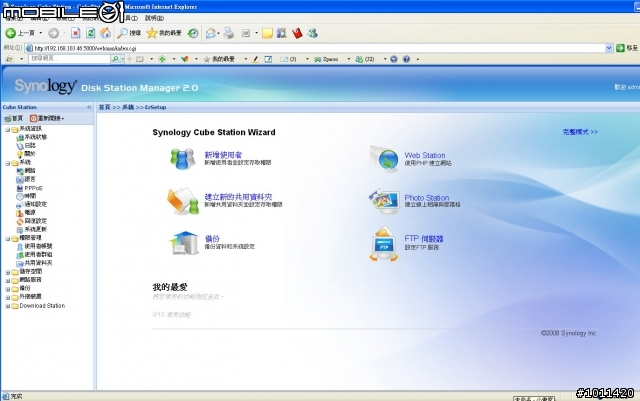Expand the 外接裝置 tree folder
The image size is (640, 401).
(8, 297)
